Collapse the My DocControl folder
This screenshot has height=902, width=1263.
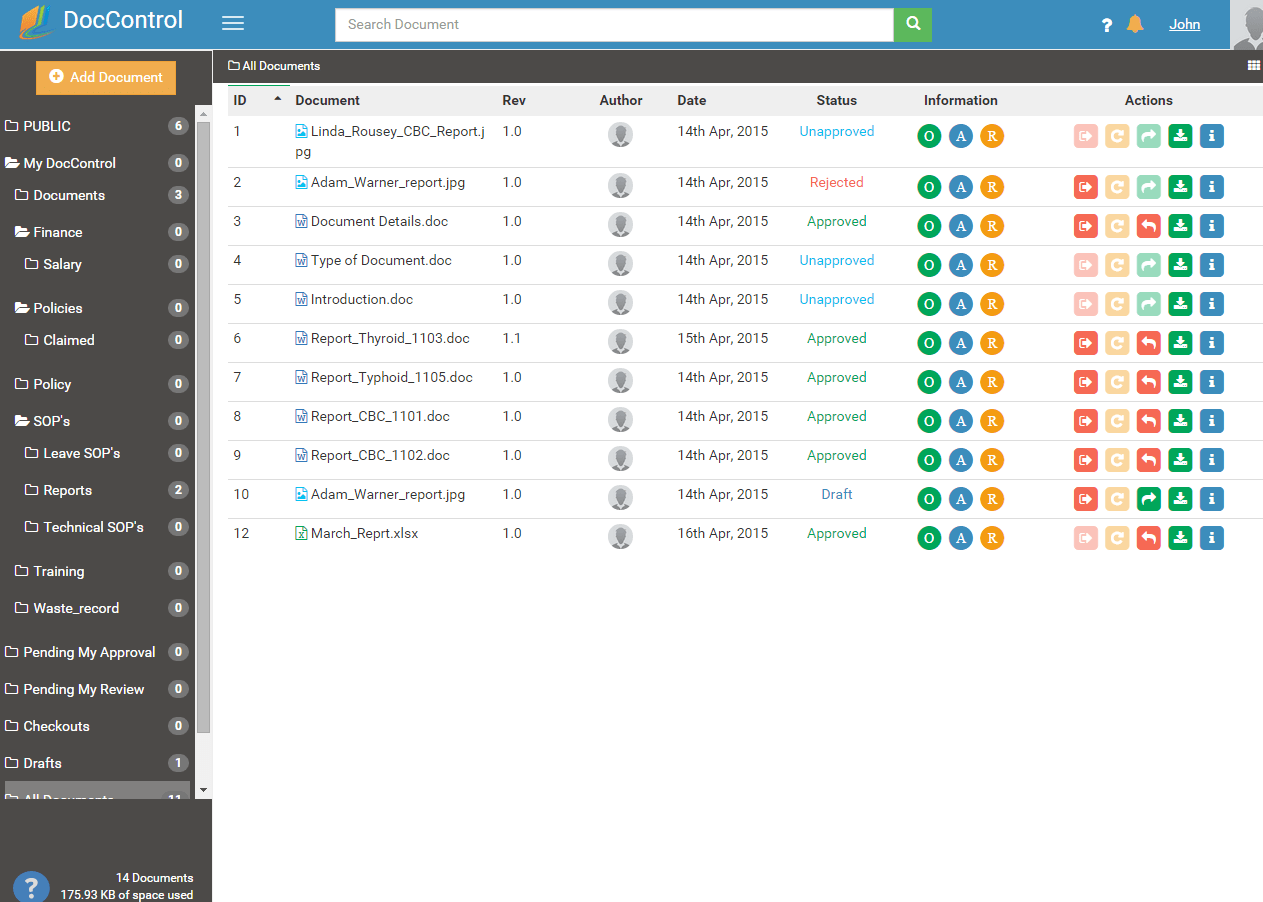(x=12, y=163)
